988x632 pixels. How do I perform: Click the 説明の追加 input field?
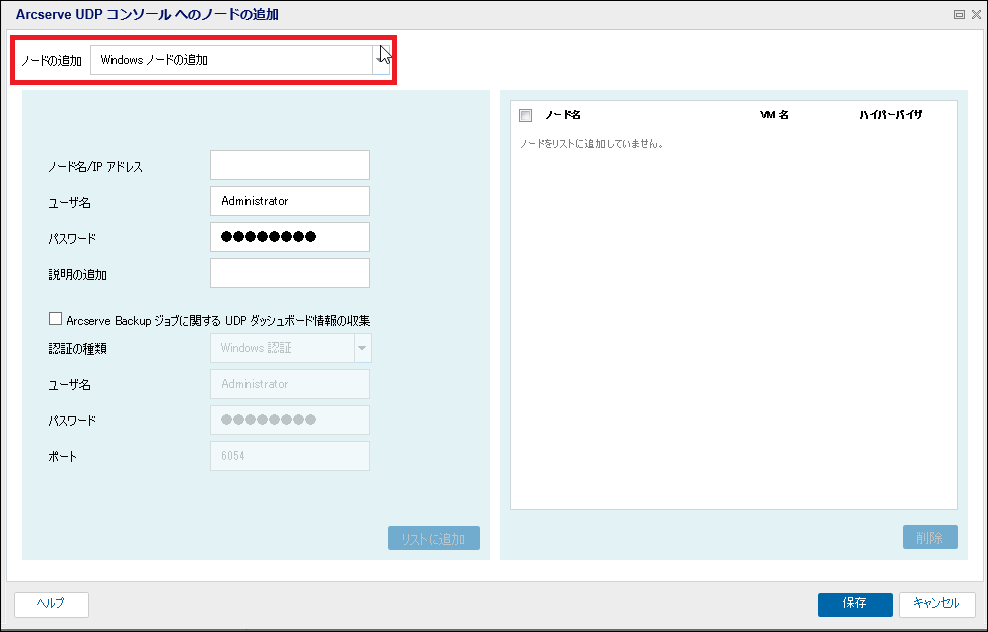pyautogui.click(x=290, y=273)
